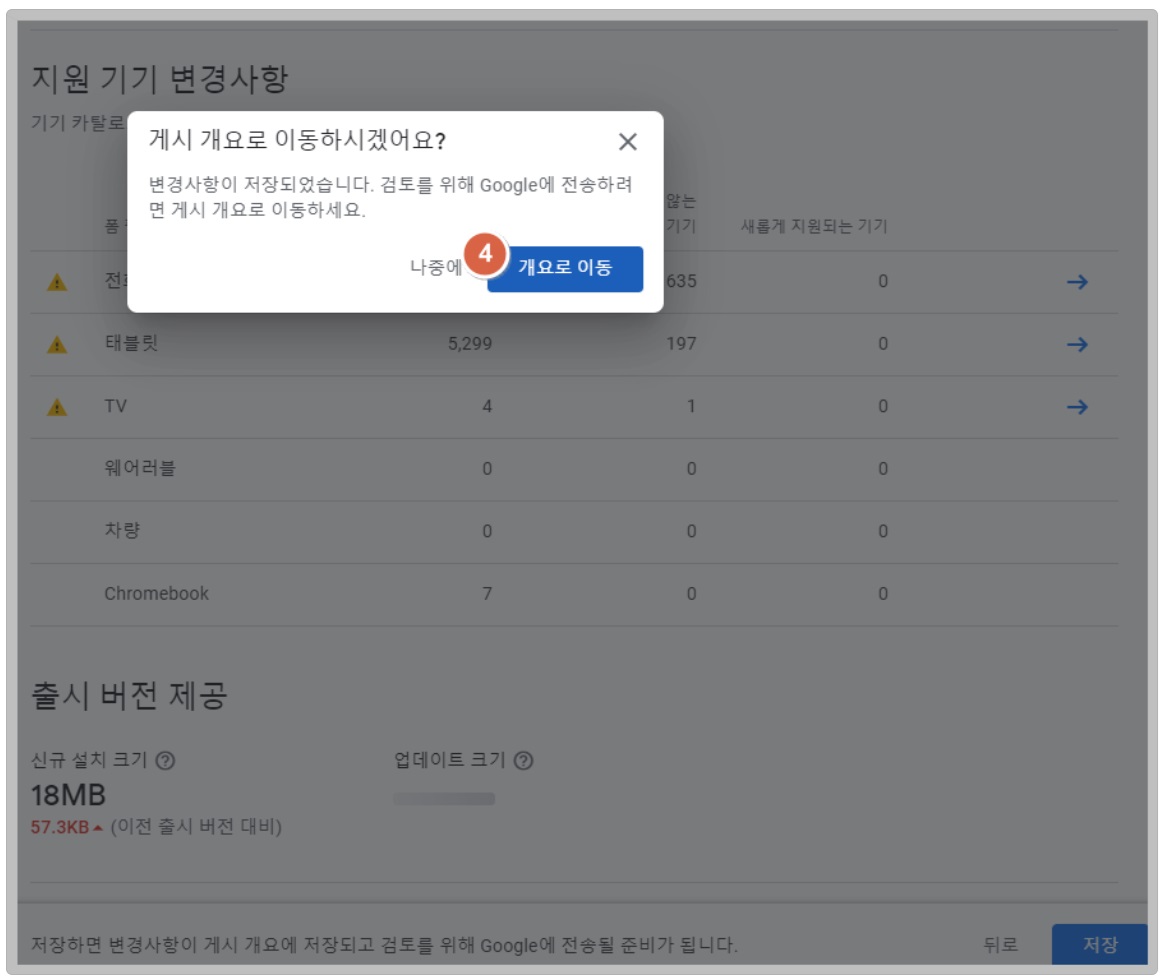Click the warning icon in the first device row
The width and height of the screenshot is (1168, 978).
tap(57, 282)
